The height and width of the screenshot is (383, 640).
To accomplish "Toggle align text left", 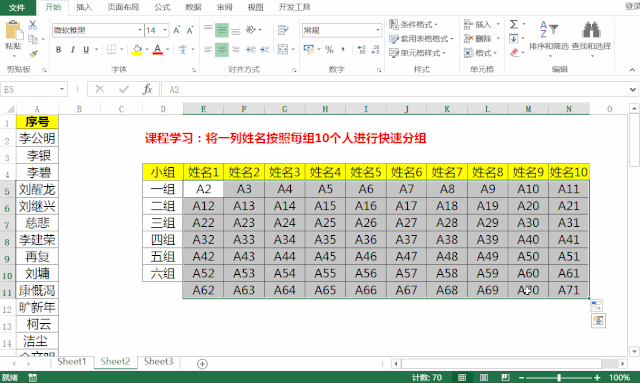I will [x=208, y=50].
